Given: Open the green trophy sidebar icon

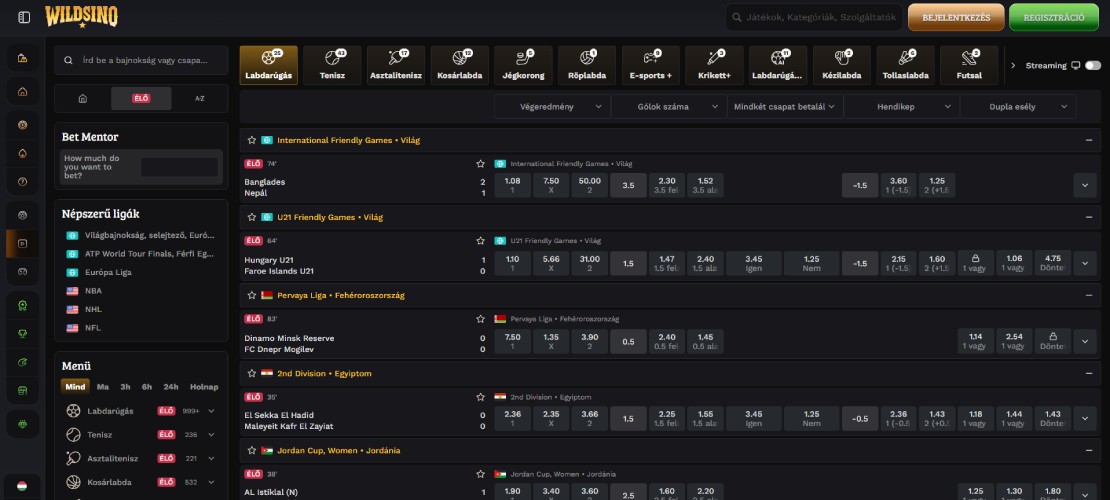Looking at the screenshot, I should click(23, 334).
